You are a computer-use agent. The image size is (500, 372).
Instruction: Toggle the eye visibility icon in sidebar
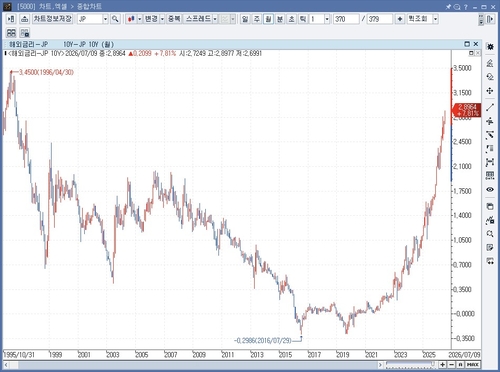pyautogui.click(x=490, y=189)
